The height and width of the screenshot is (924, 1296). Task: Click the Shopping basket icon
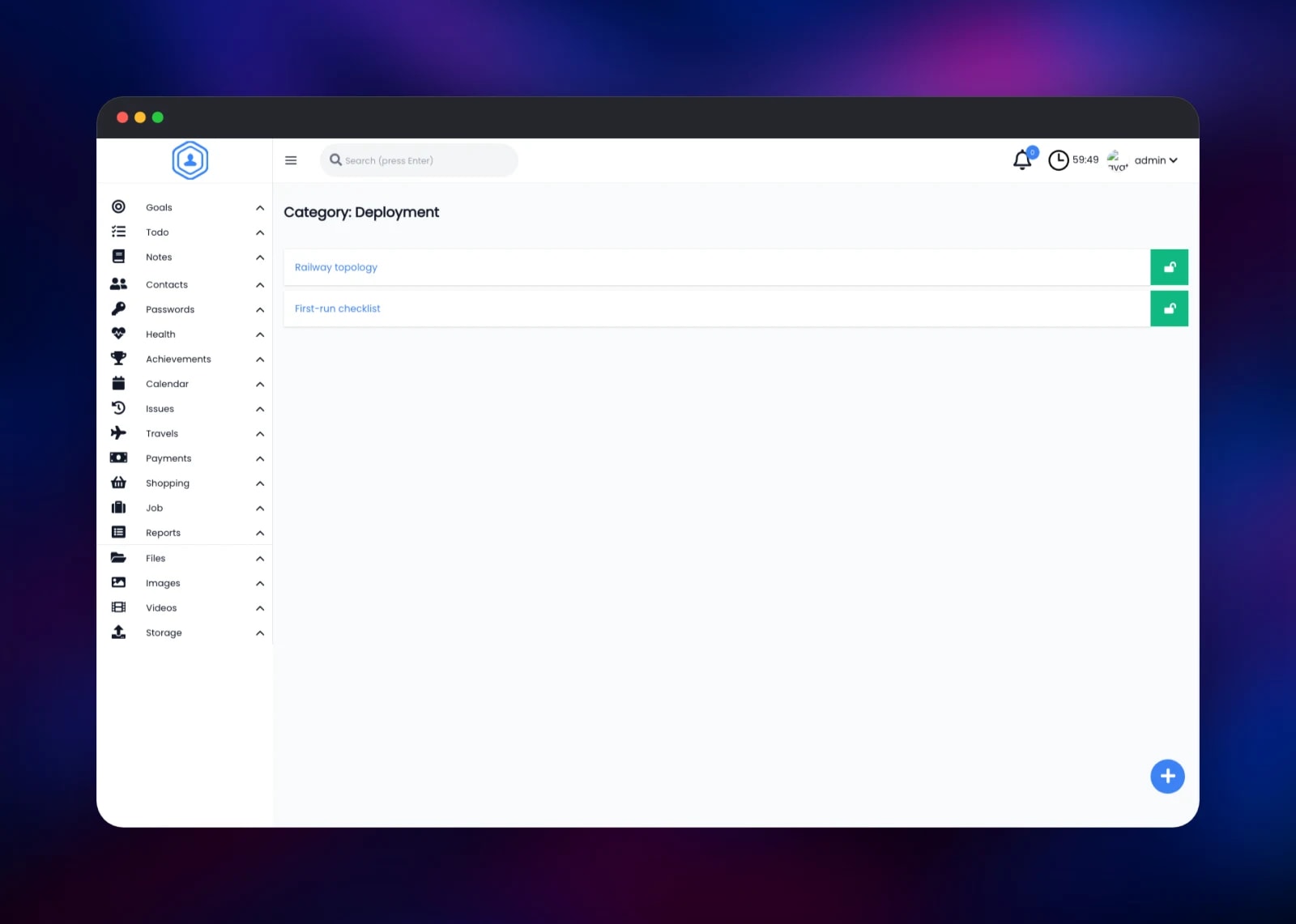point(118,483)
